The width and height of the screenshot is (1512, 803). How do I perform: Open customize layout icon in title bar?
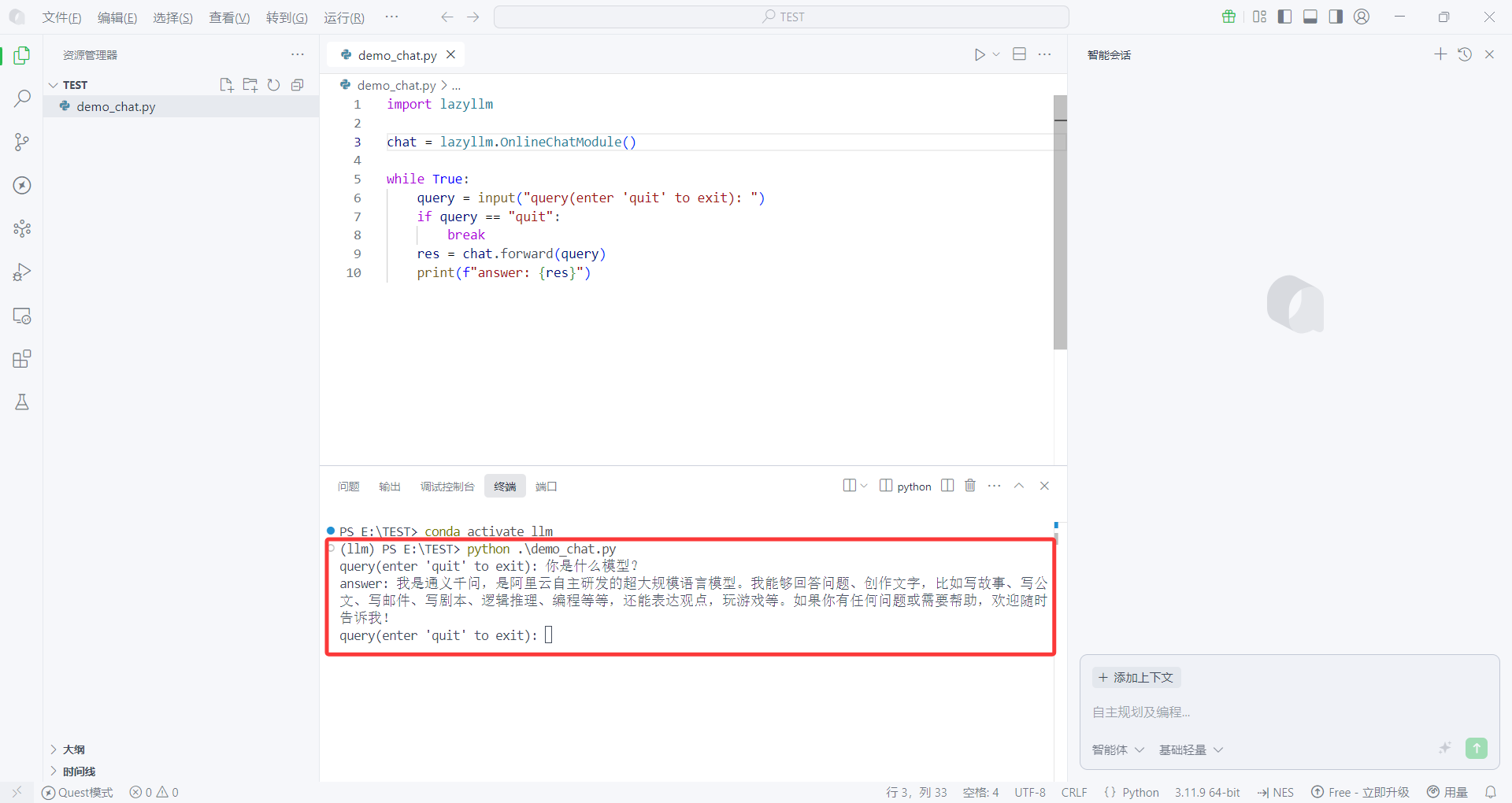[x=1260, y=17]
